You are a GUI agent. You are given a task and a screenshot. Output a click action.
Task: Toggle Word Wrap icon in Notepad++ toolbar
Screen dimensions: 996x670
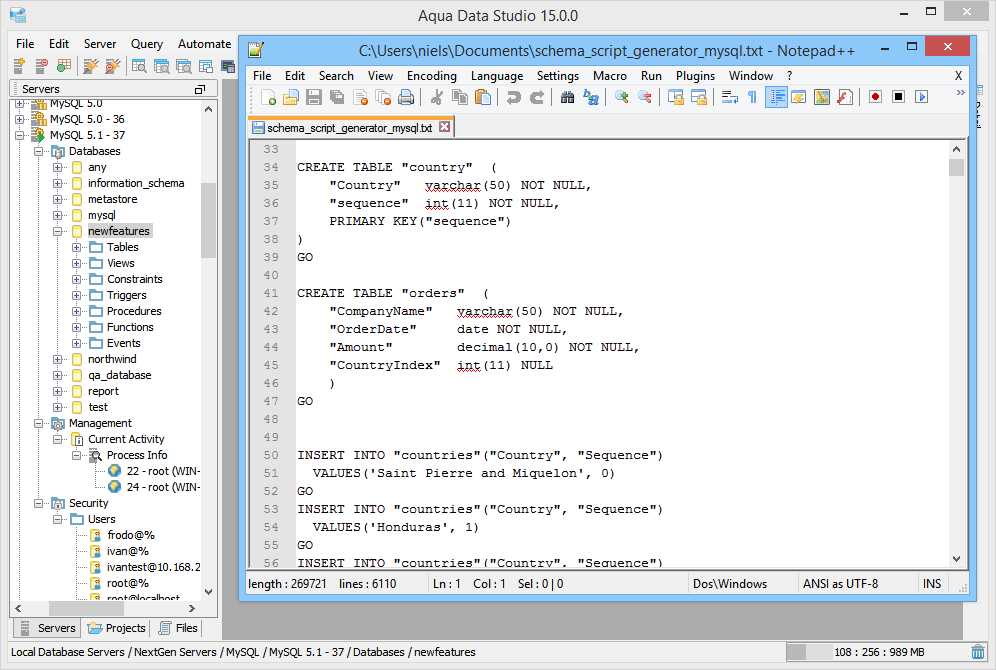pyautogui.click(x=729, y=97)
